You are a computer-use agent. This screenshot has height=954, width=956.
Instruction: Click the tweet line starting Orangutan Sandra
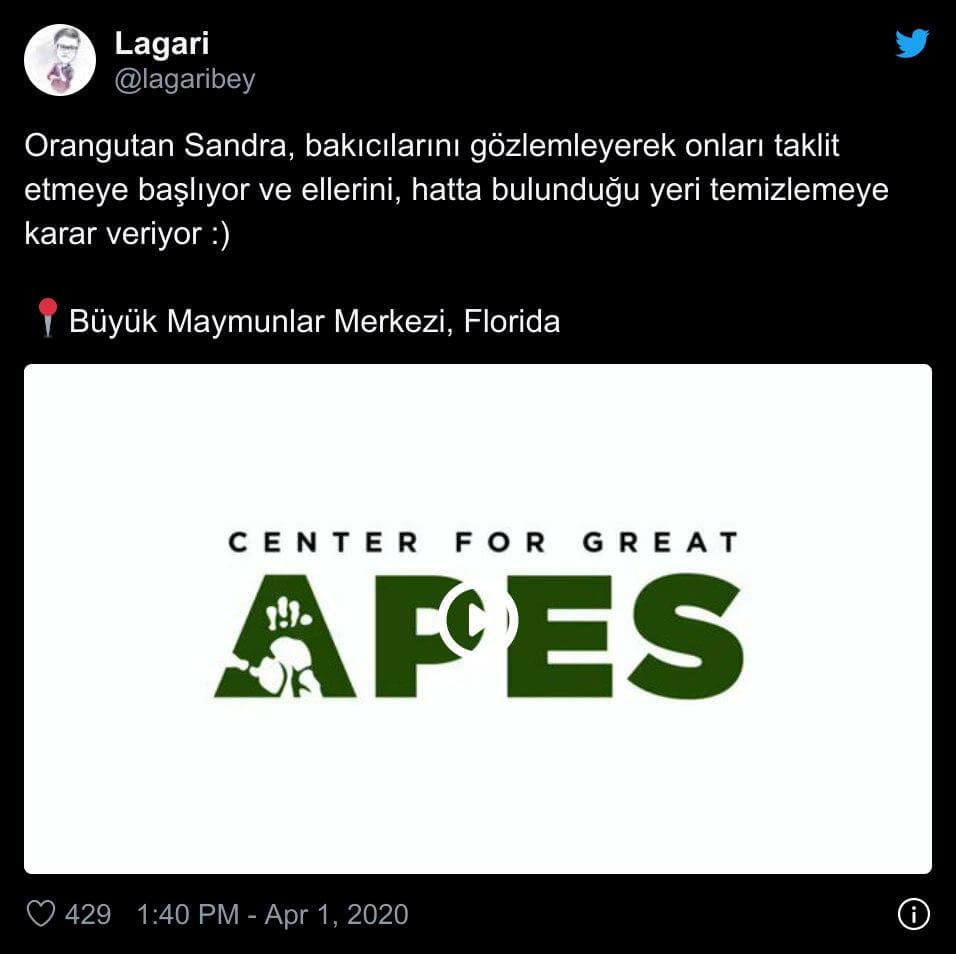[x=432, y=146]
